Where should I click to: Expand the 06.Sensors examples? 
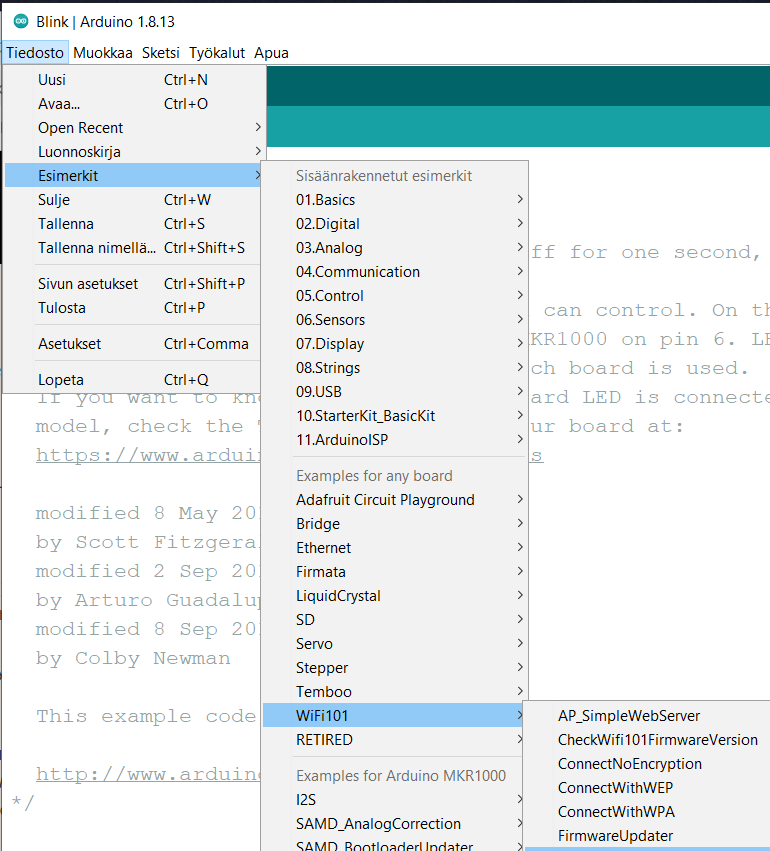pos(394,320)
